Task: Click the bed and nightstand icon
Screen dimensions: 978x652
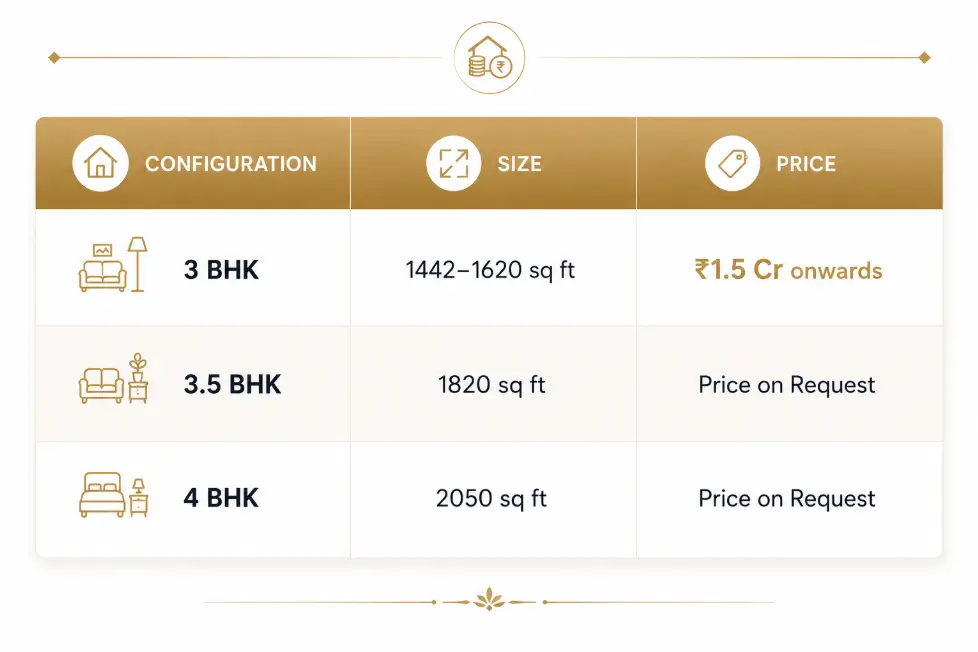Action: pyautogui.click(x=113, y=495)
